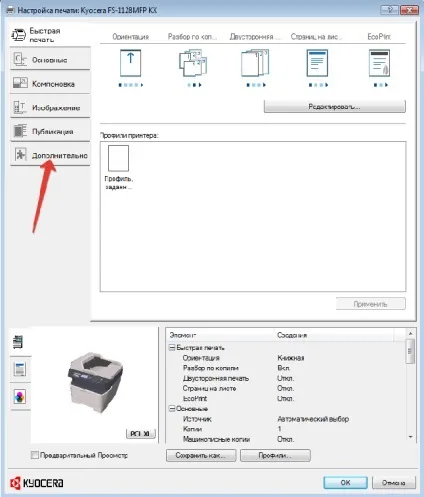Open the Дополнительно tab
This screenshot has width=424, height=497.
click(x=50, y=155)
